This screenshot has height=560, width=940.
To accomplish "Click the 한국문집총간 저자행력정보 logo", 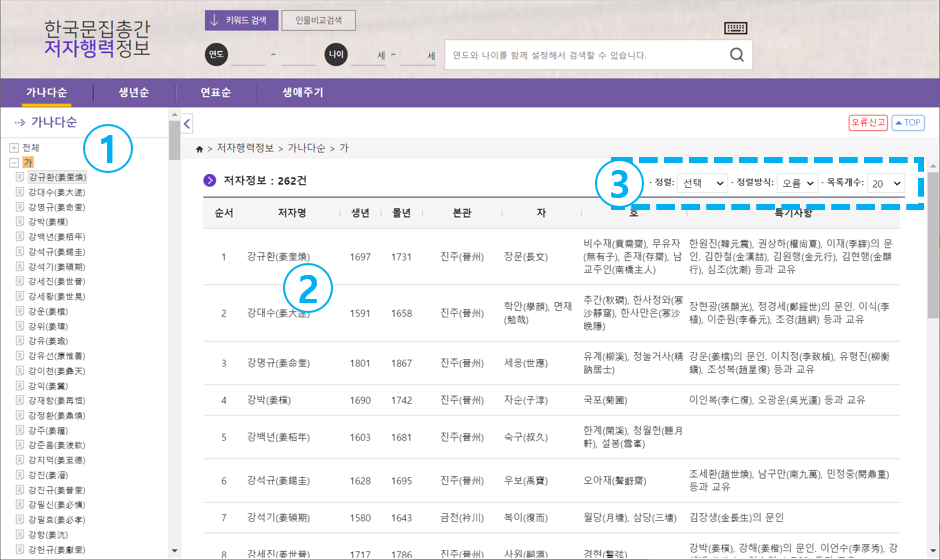I will [x=97, y=38].
